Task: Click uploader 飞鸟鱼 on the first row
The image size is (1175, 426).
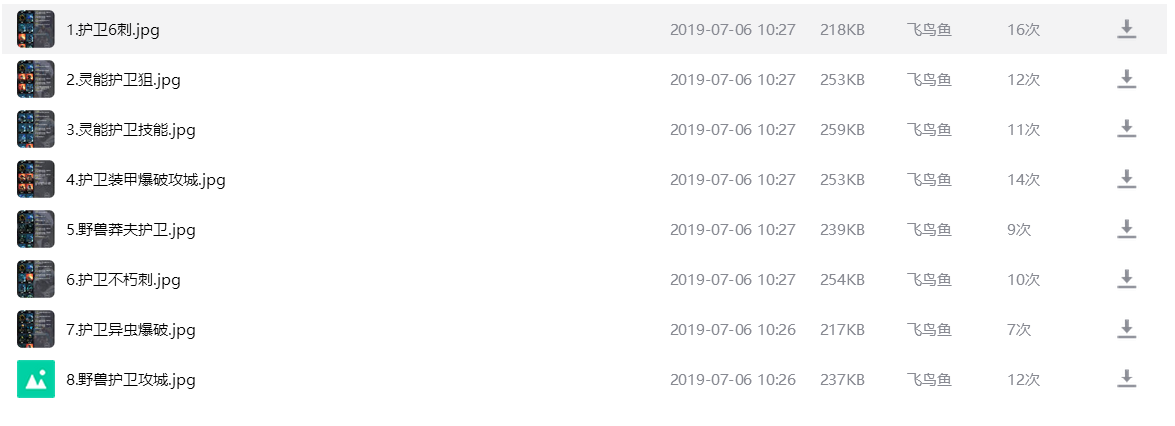Action: point(928,29)
